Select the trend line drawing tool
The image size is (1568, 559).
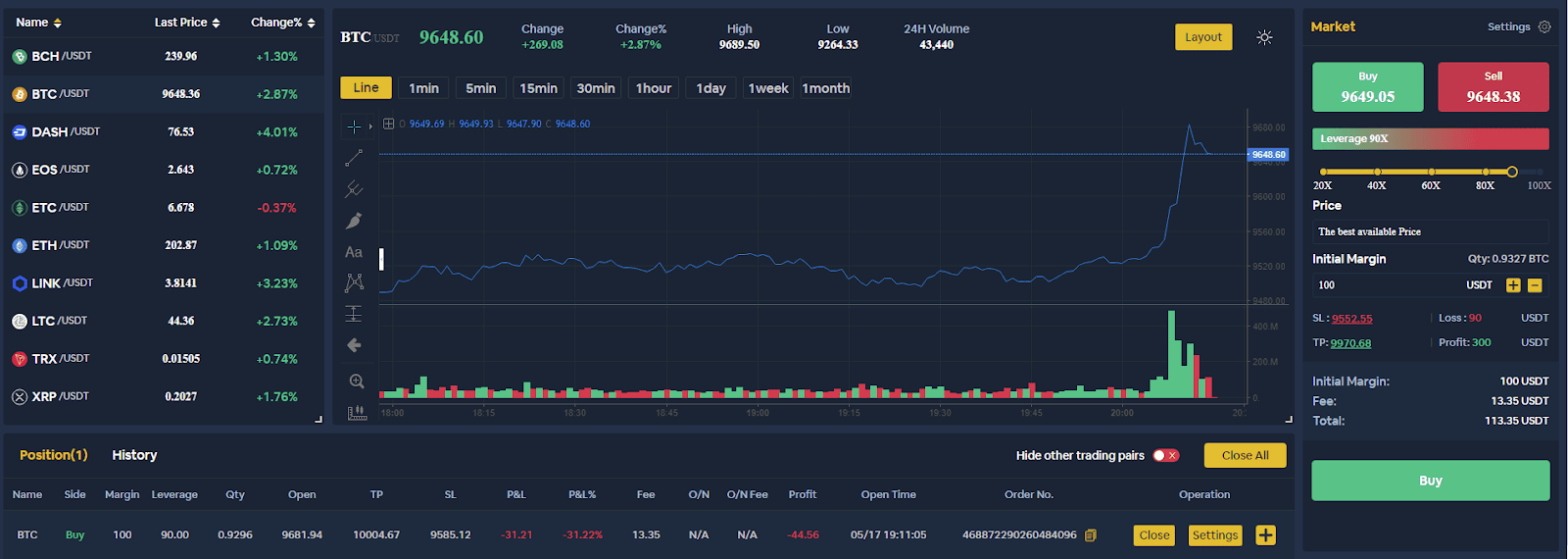click(x=354, y=158)
